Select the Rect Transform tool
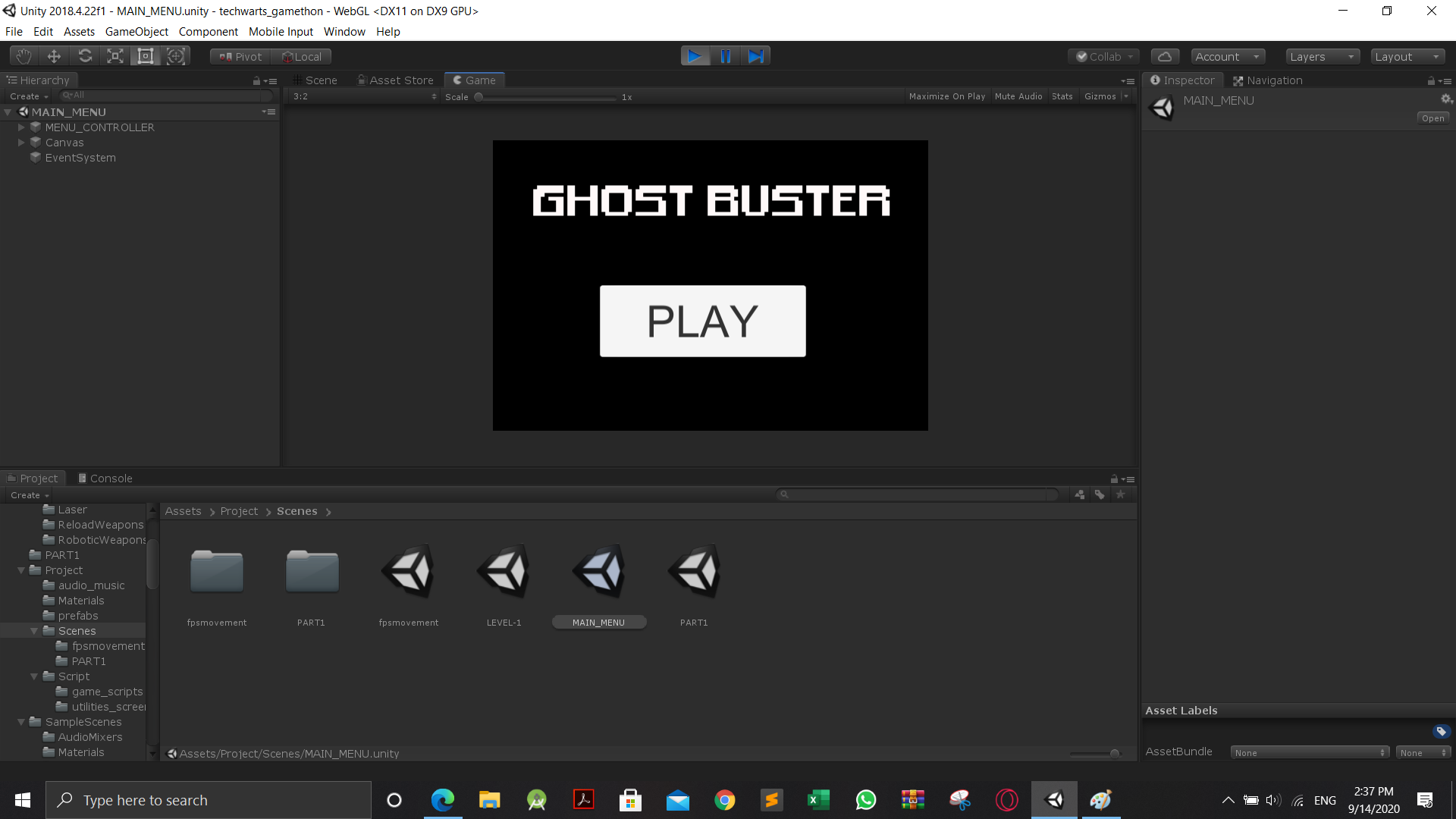The image size is (1456, 819). (146, 56)
